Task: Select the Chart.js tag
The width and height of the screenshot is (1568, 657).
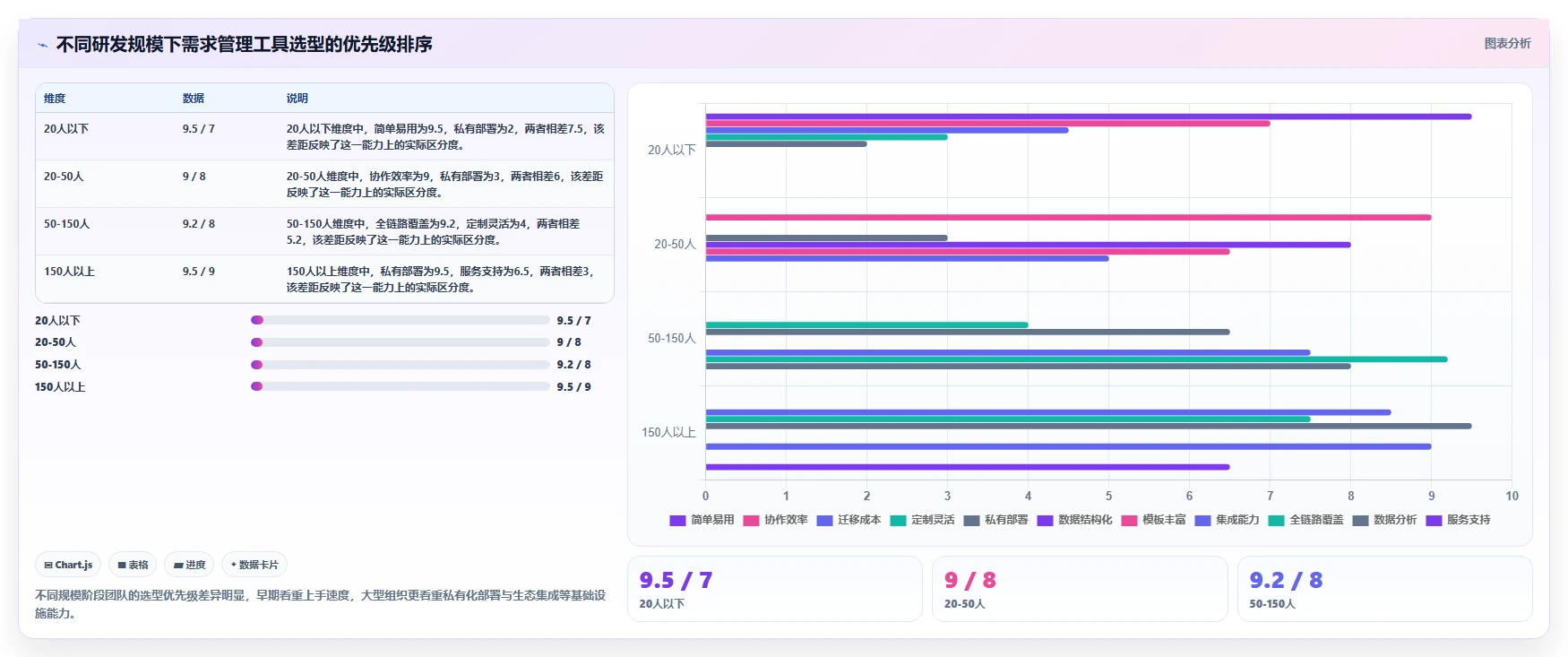Action: 68,565
